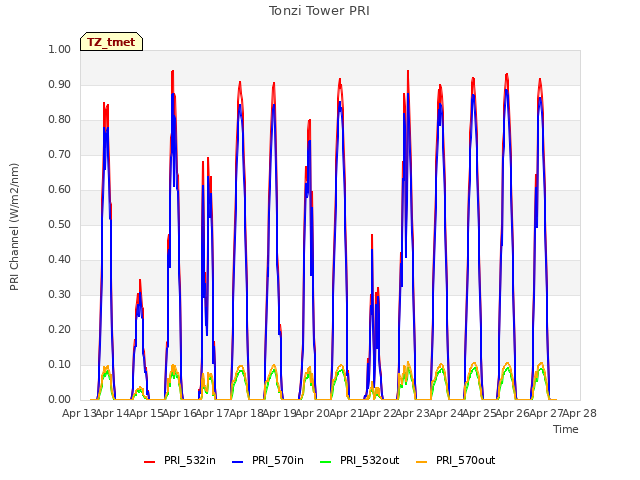Select the PRI_570out legend label
The image size is (640, 480).
tap(466, 460)
